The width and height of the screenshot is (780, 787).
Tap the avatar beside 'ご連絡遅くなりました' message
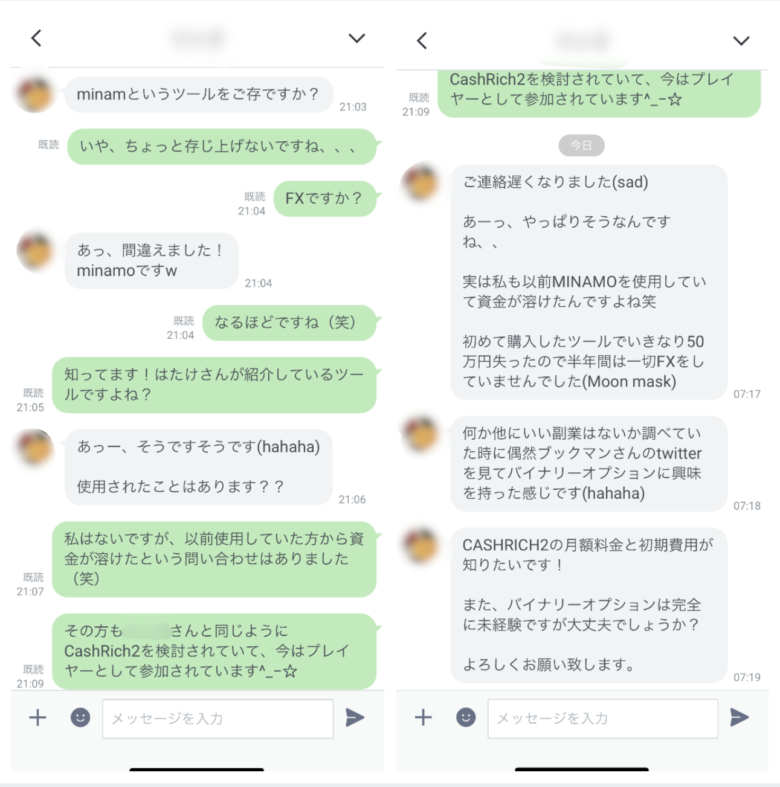pyautogui.click(x=421, y=183)
